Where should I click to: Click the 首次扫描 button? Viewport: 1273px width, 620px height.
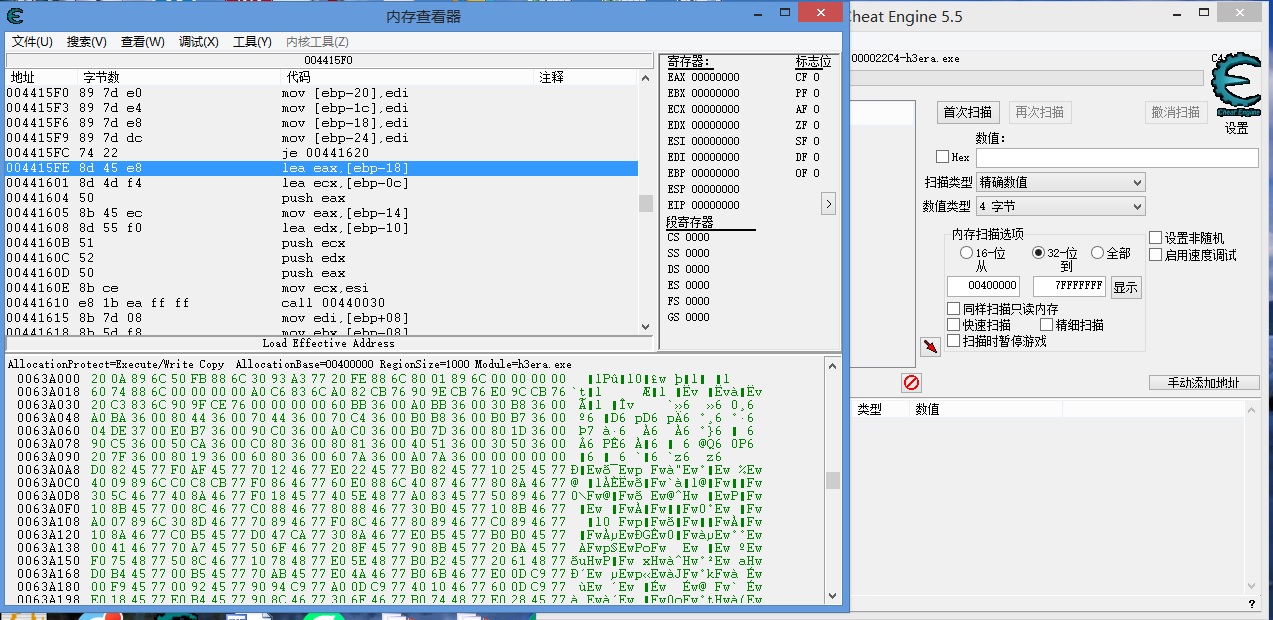tap(968, 111)
